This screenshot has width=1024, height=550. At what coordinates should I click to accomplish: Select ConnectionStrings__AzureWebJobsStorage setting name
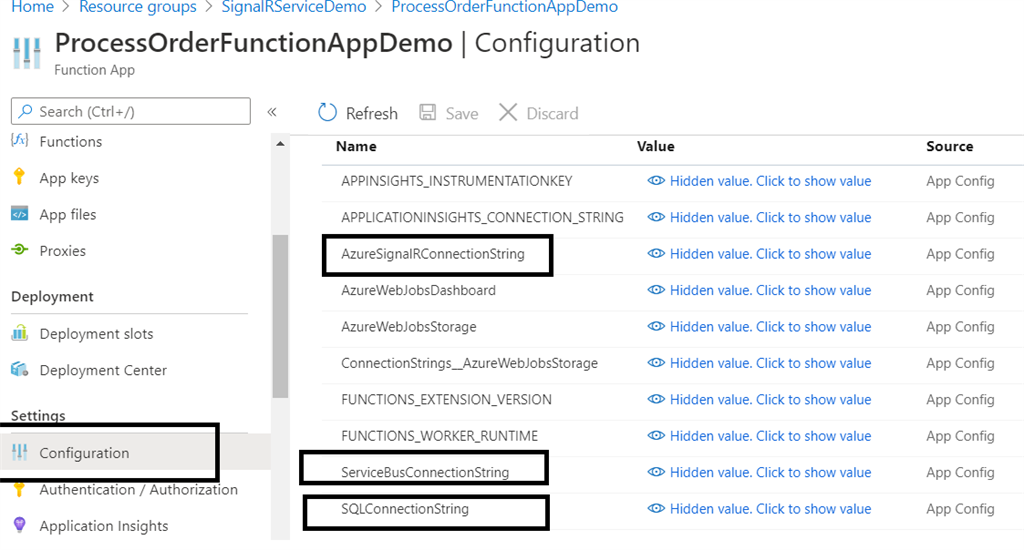[x=469, y=363]
